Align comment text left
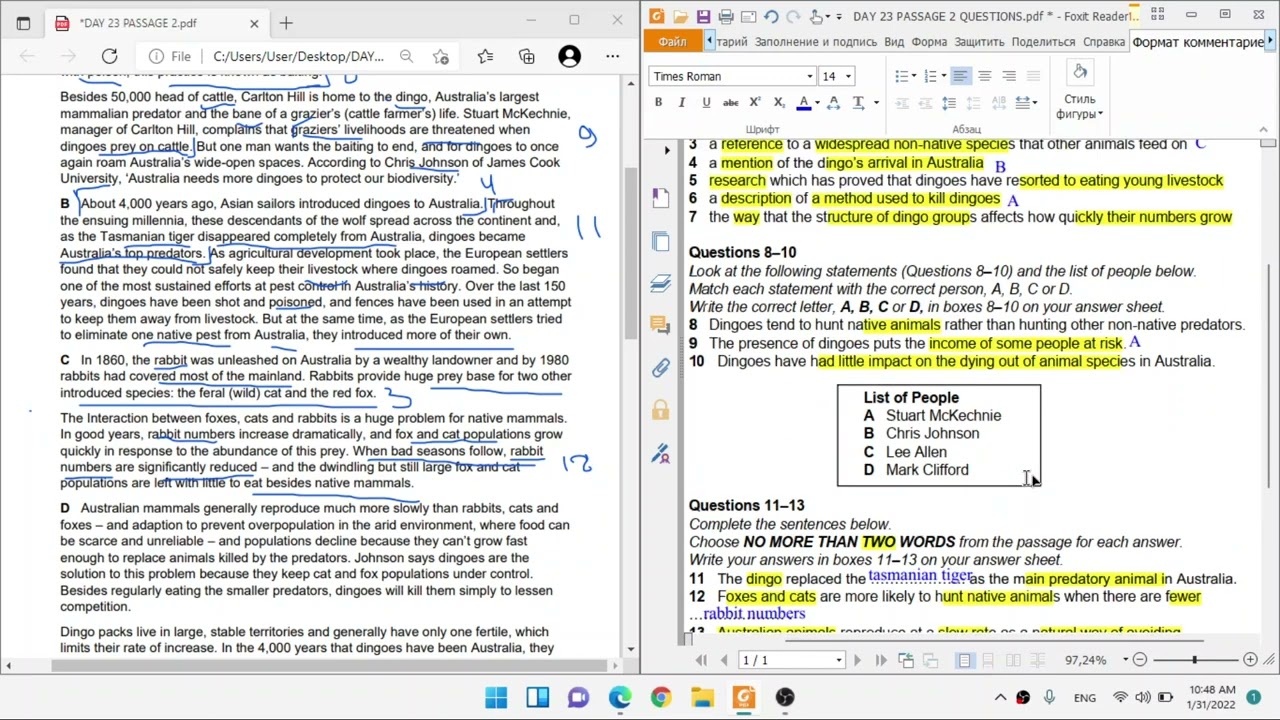Image resolution: width=1280 pixels, height=720 pixels. (x=960, y=76)
